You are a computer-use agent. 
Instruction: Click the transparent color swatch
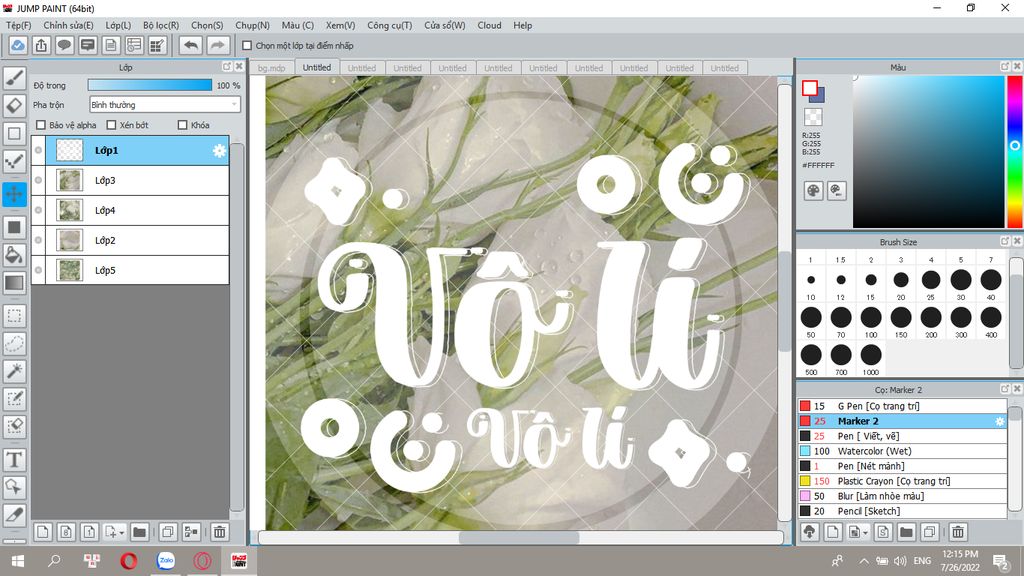[x=813, y=117]
